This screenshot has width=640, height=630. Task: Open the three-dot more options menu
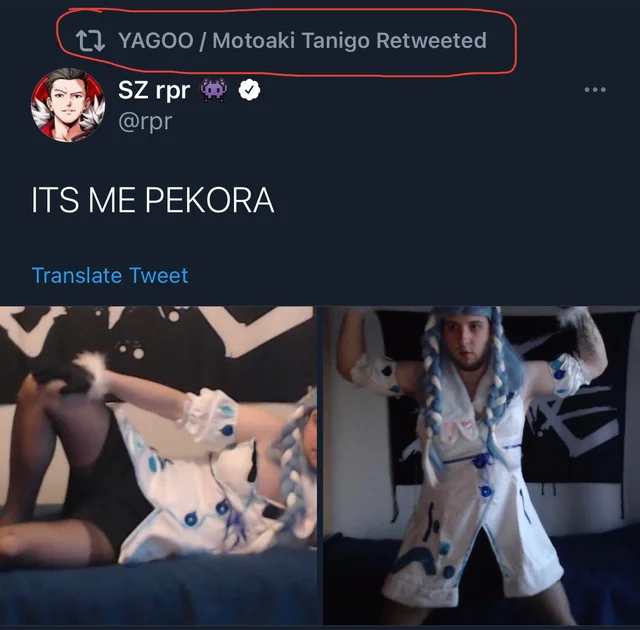[x=595, y=89]
